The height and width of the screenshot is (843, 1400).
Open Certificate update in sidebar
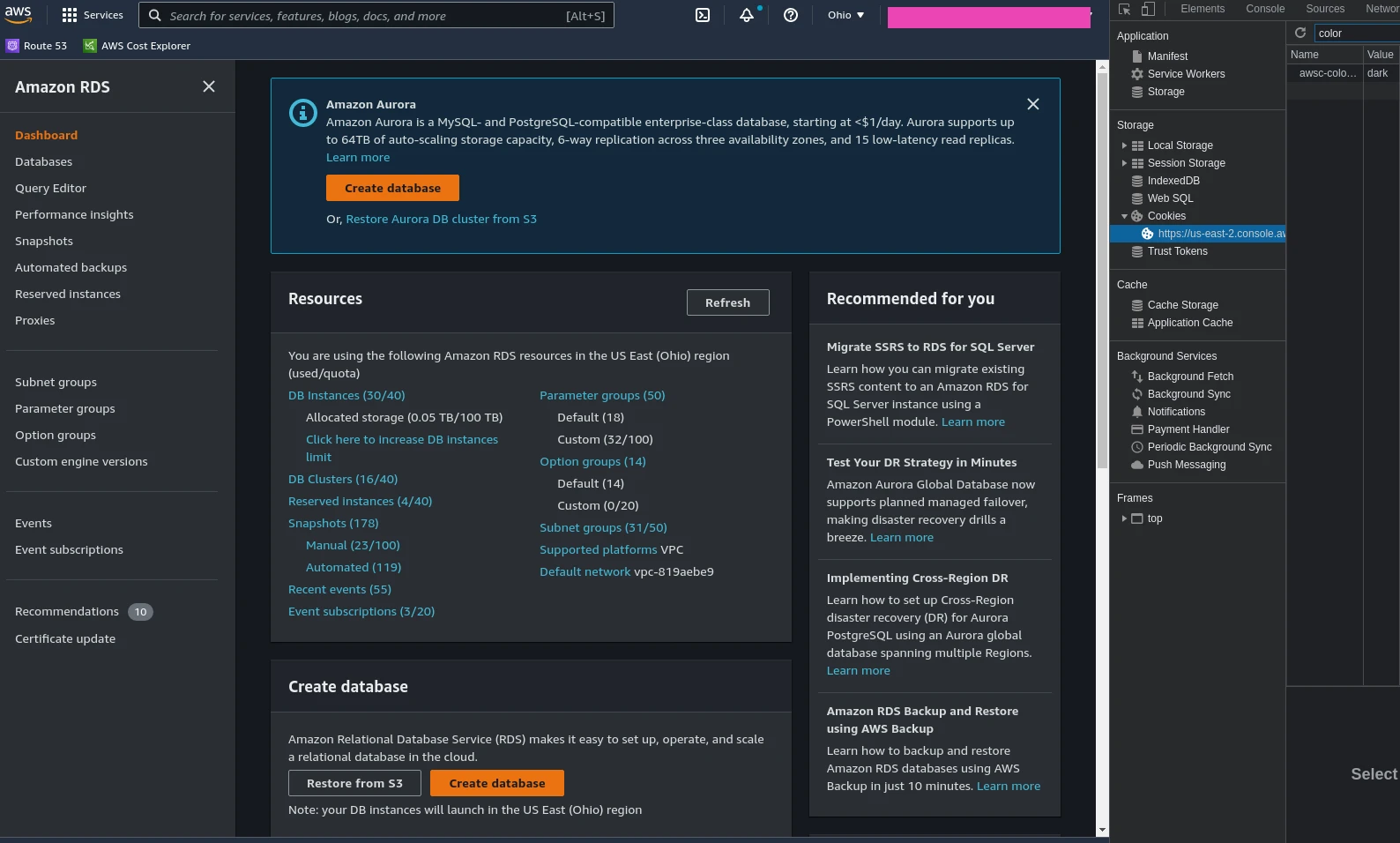click(x=65, y=639)
